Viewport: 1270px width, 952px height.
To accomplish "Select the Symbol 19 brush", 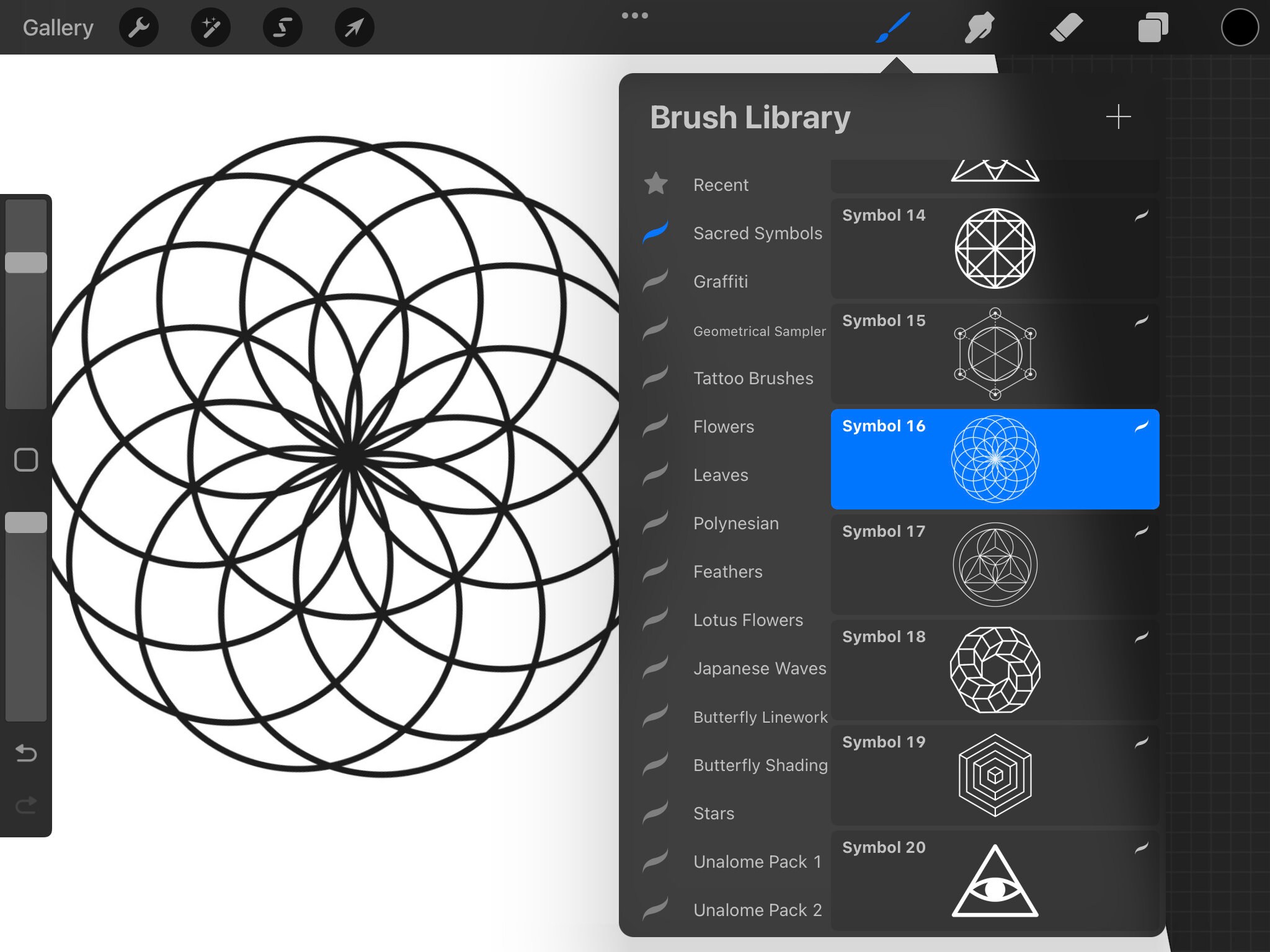I will click(x=995, y=775).
